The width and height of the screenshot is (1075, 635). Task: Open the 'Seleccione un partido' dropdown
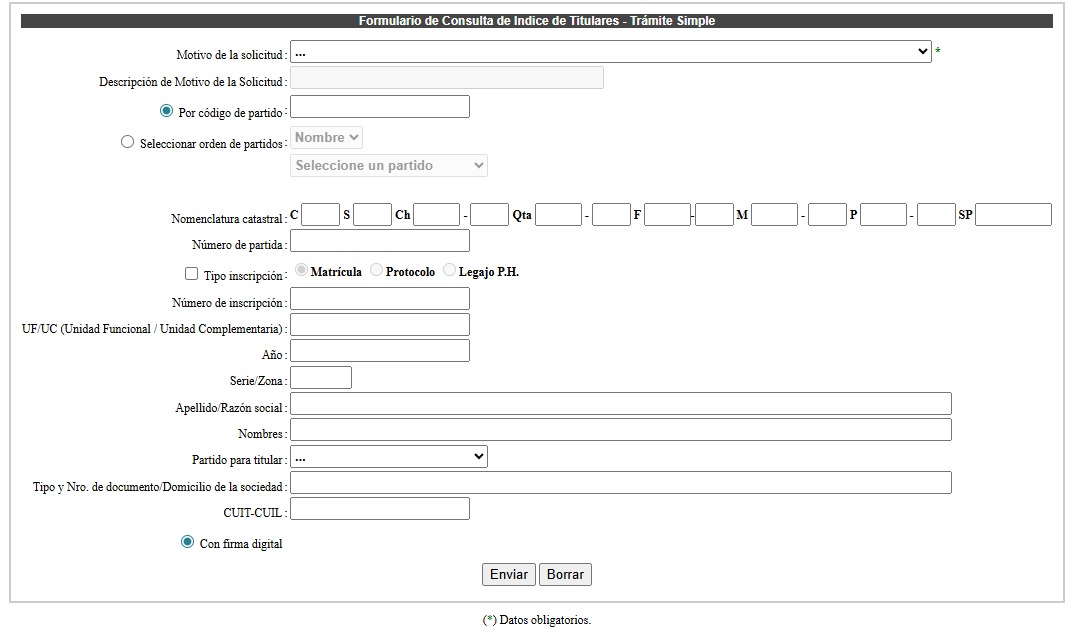click(x=388, y=166)
